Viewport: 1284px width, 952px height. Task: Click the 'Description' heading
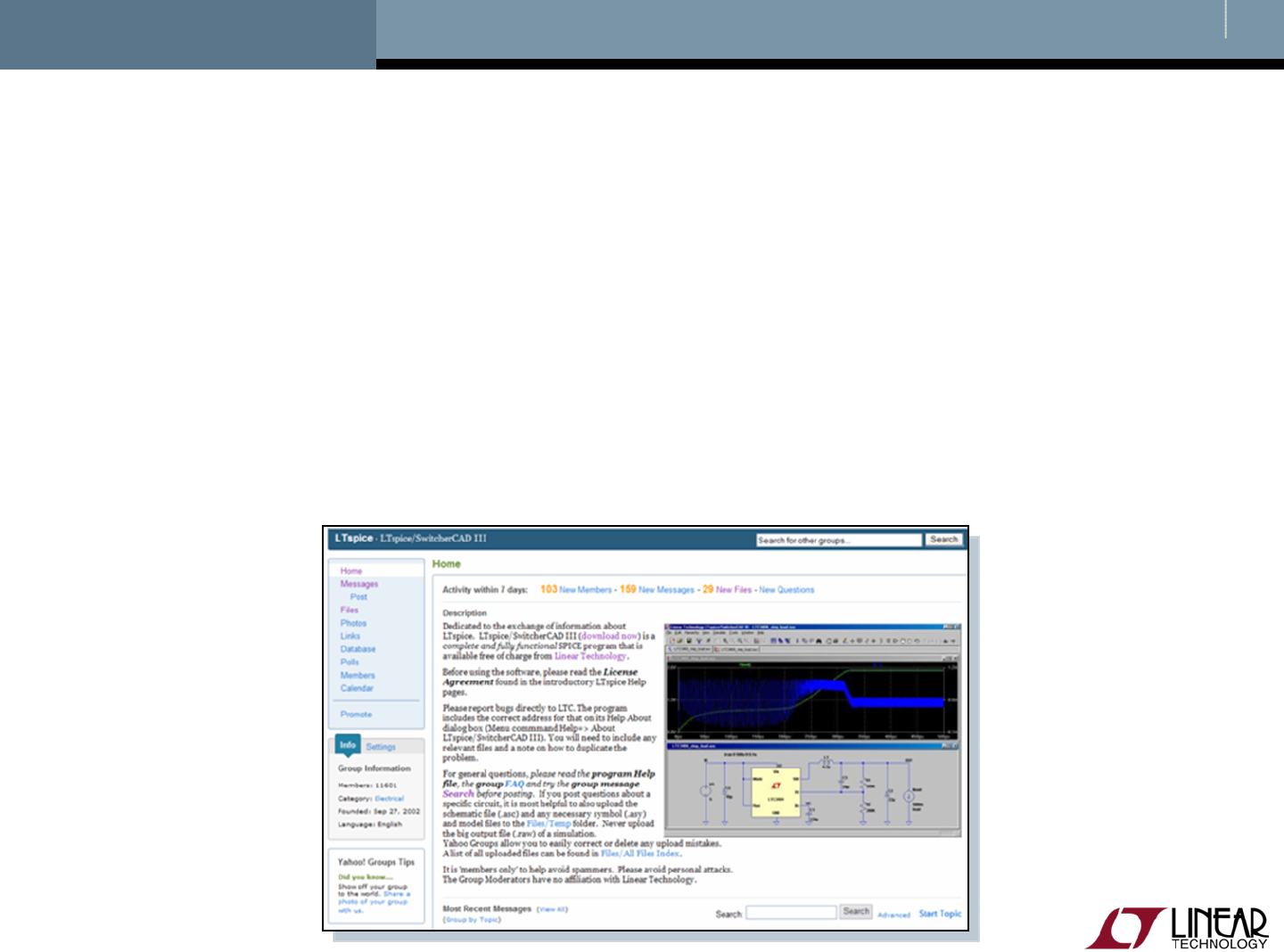tap(465, 613)
